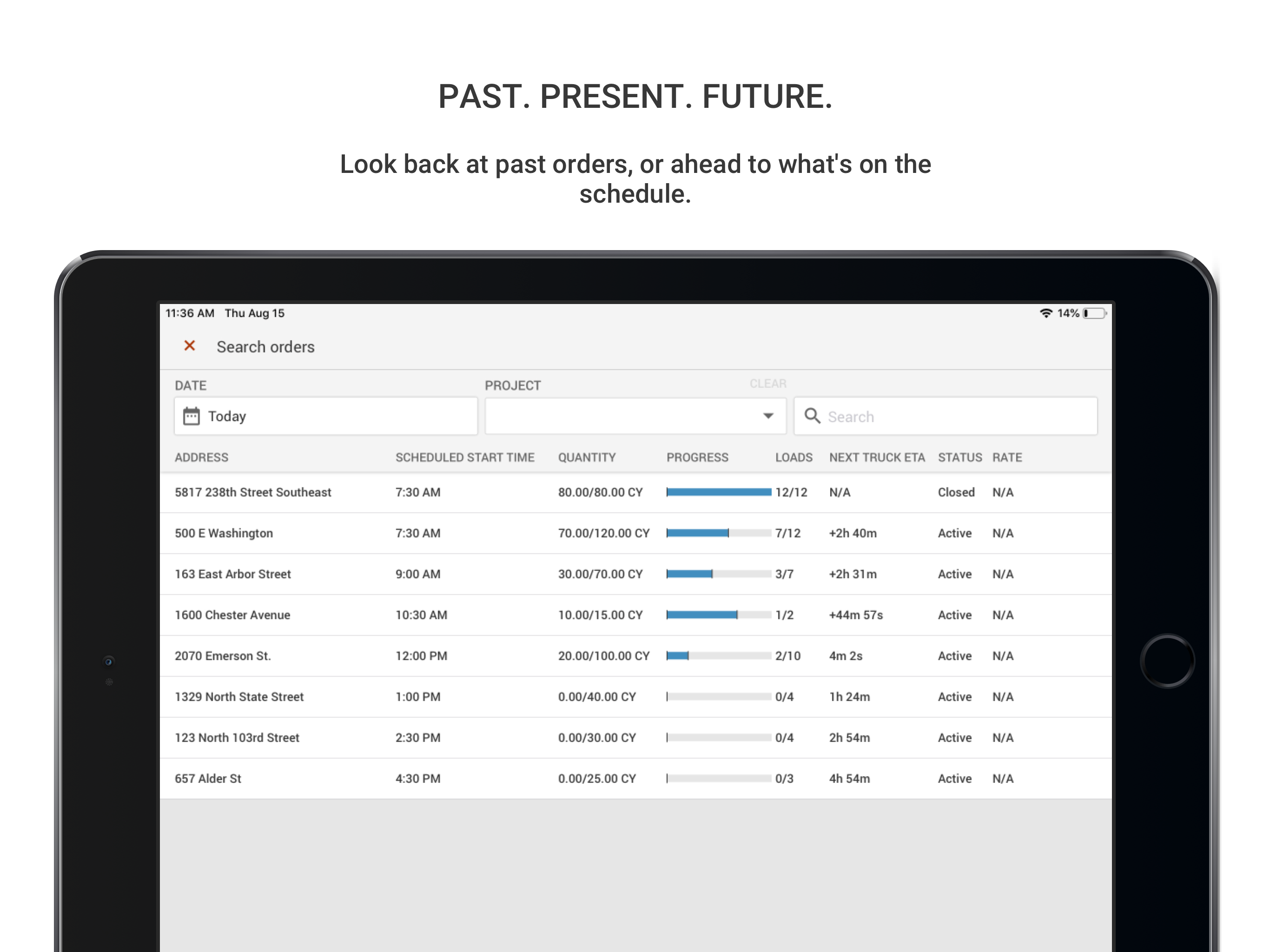The image size is (1270, 952).
Task: Open order 123 North 103rd Street
Action: (635, 737)
